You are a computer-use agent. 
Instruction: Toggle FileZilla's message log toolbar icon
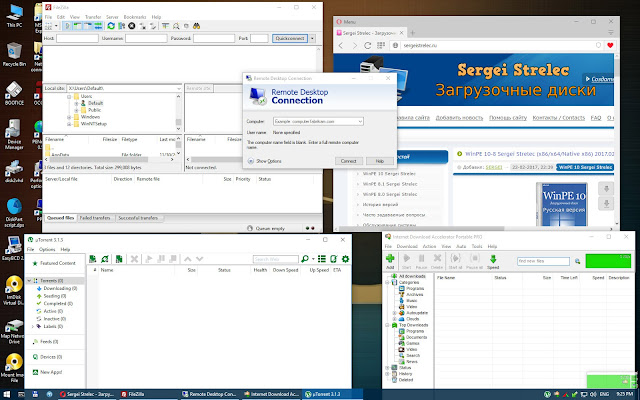tap(67, 26)
